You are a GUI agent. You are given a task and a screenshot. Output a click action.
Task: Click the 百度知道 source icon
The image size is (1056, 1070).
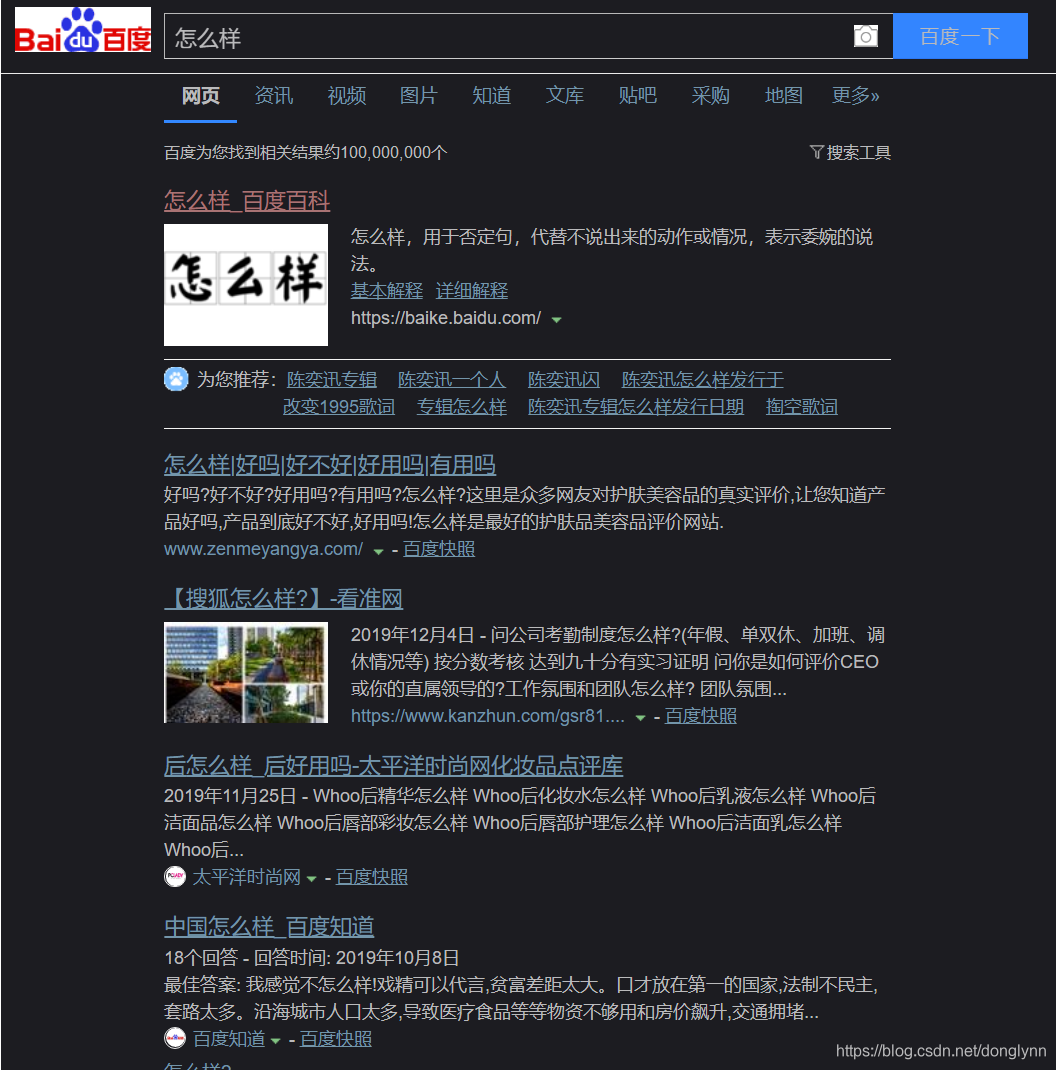click(x=175, y=1038)
